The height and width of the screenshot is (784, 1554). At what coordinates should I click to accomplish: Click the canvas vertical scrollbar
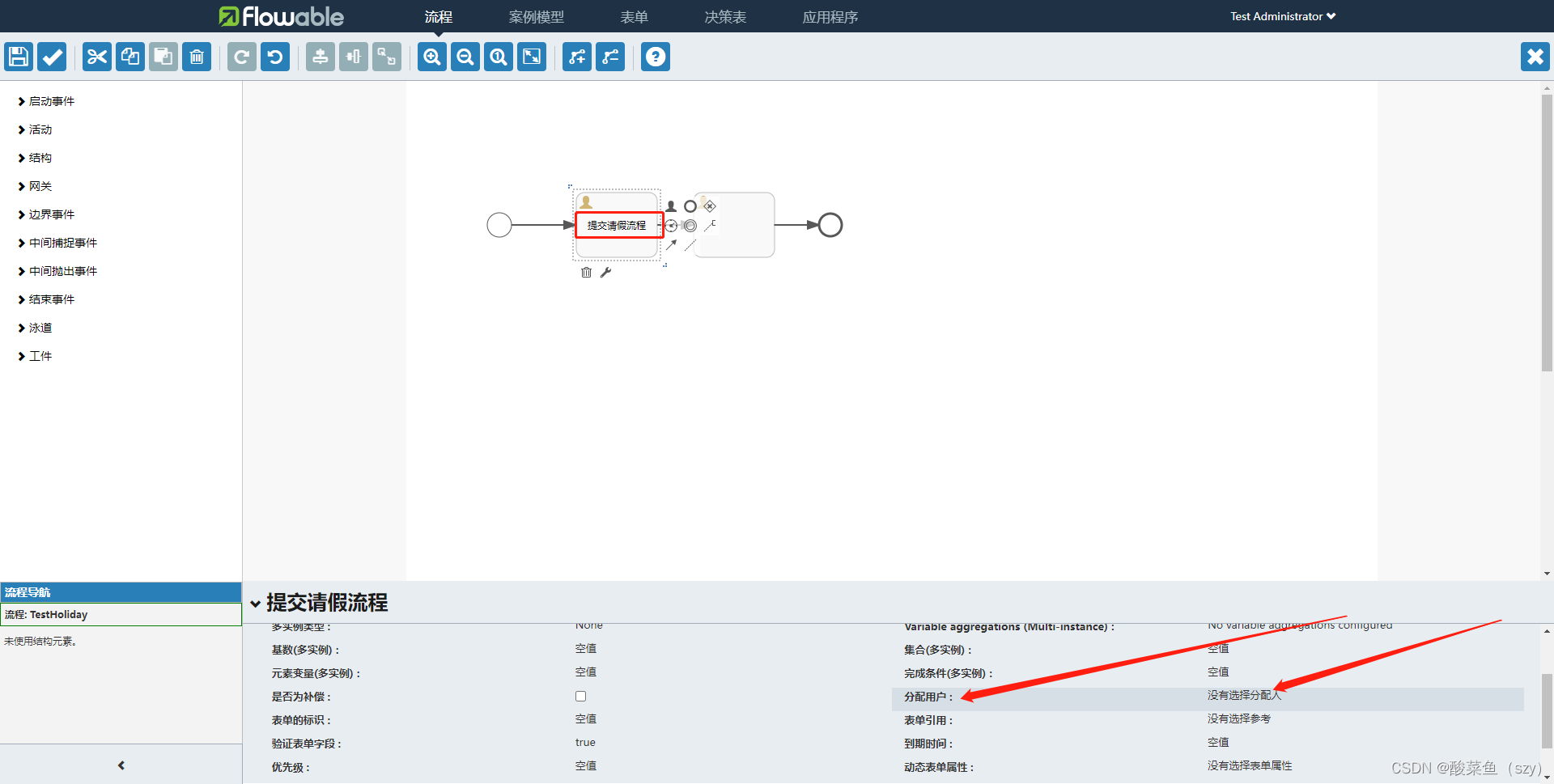(1547, 235)
